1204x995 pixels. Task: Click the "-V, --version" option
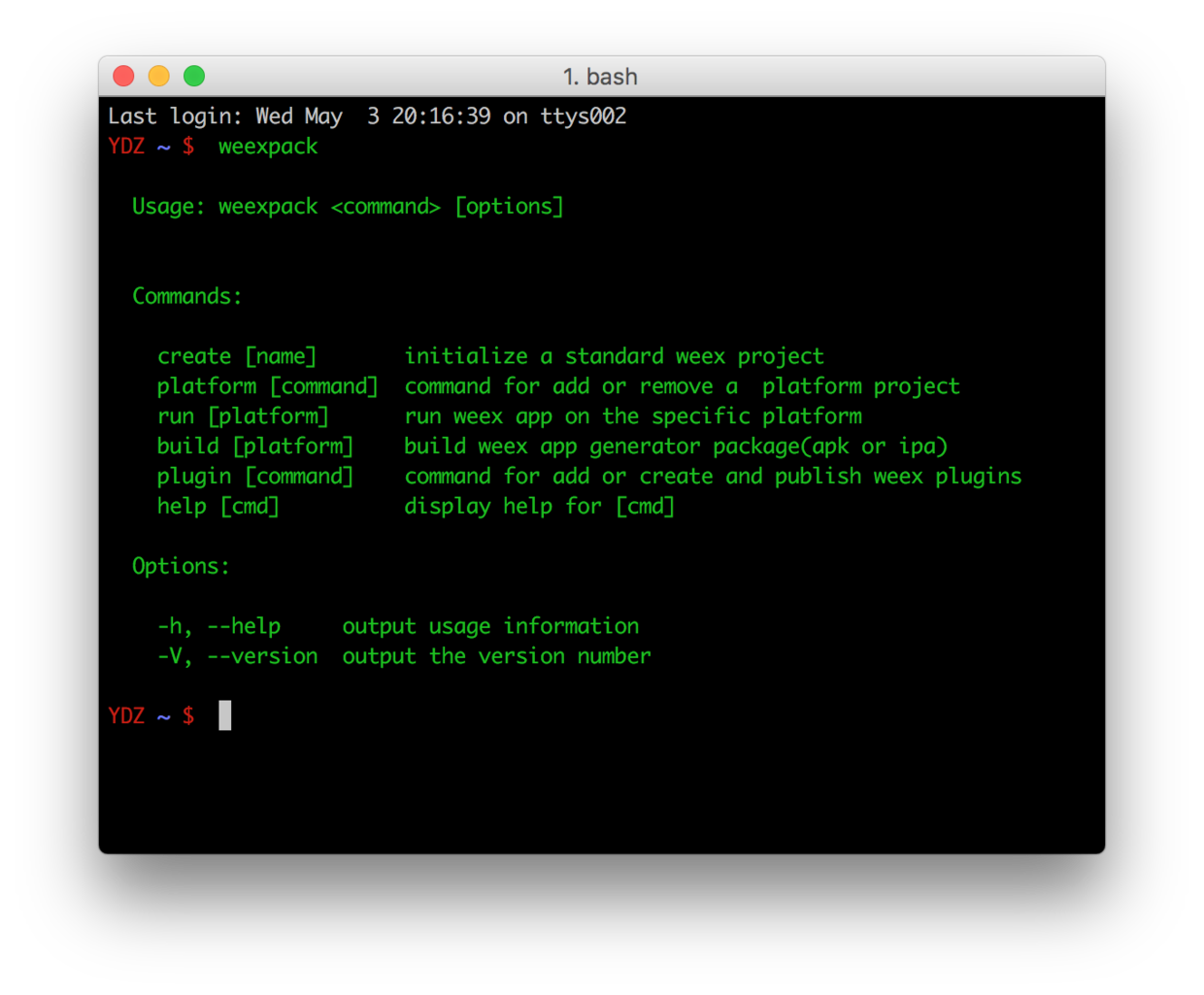point(237,656)
